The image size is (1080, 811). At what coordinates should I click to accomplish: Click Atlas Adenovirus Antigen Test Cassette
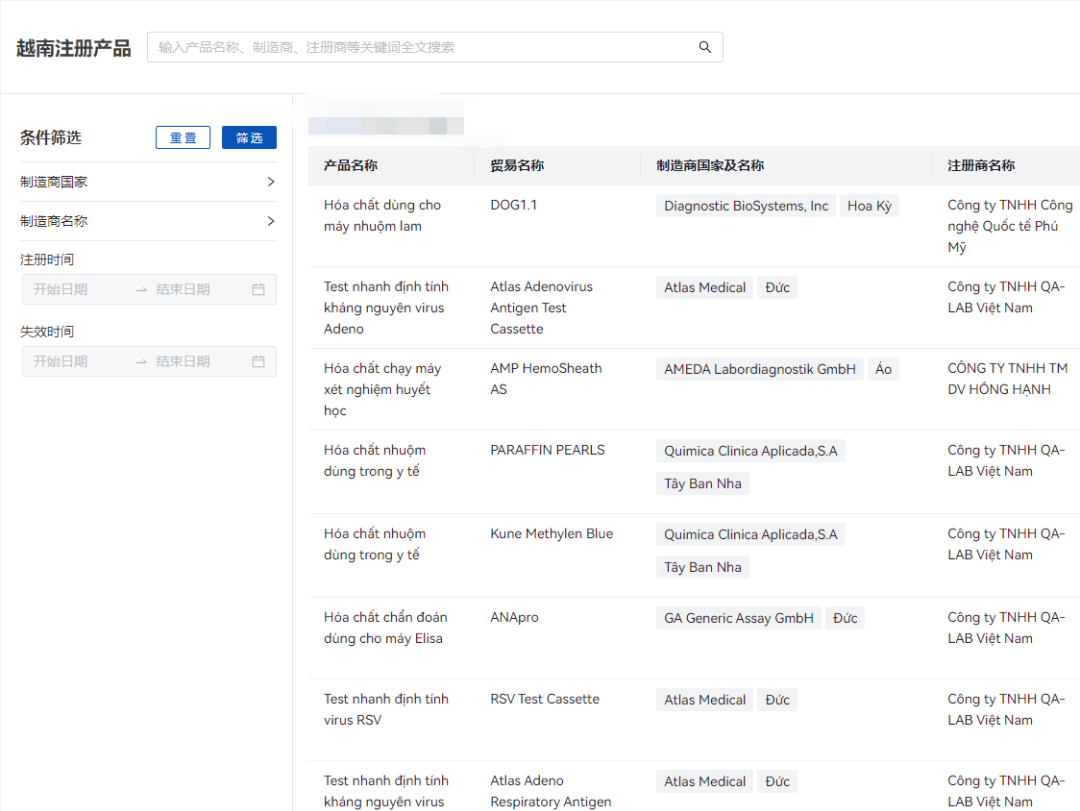coord(541,308)
